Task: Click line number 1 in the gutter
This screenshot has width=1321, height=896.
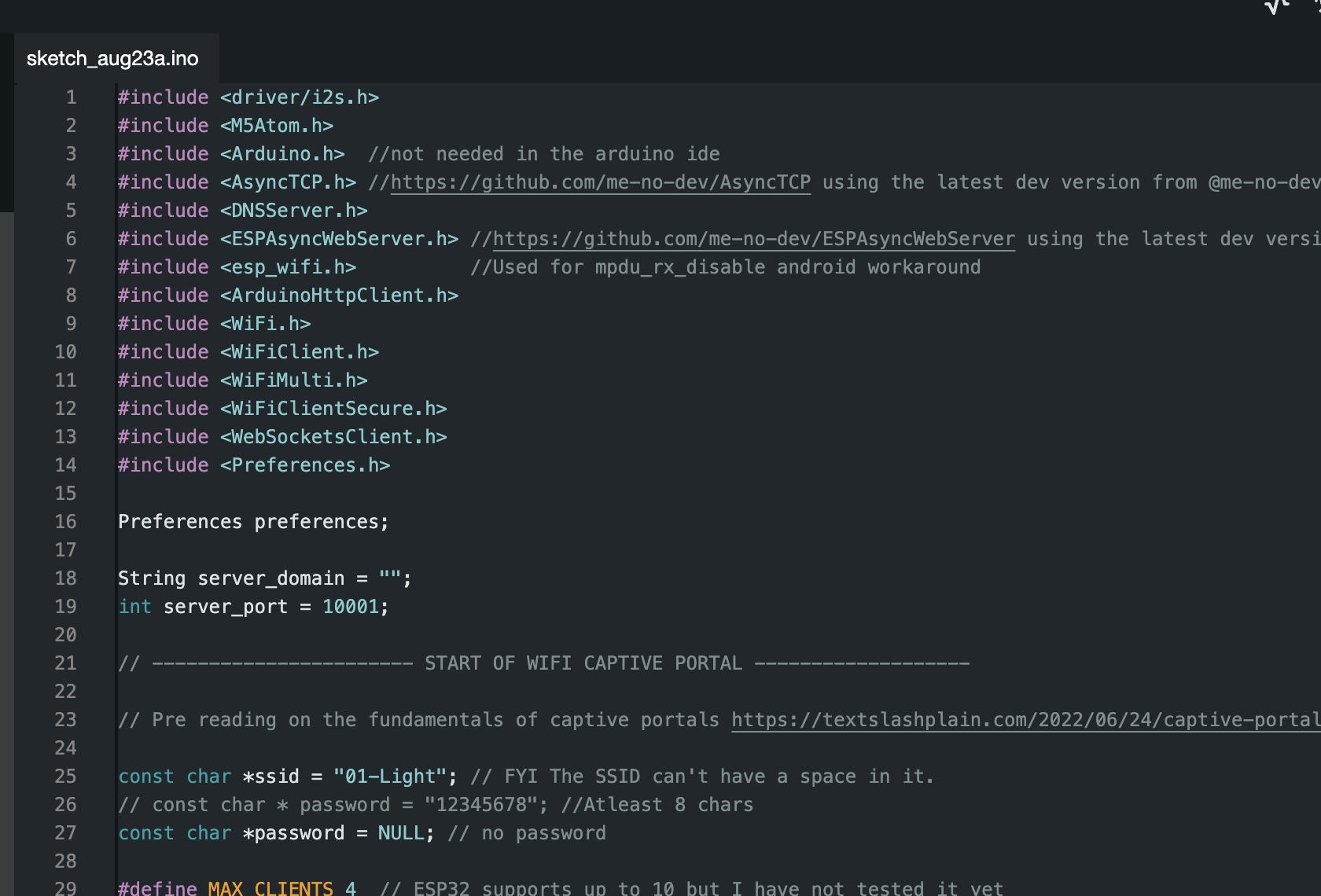Action: (71, 97)
